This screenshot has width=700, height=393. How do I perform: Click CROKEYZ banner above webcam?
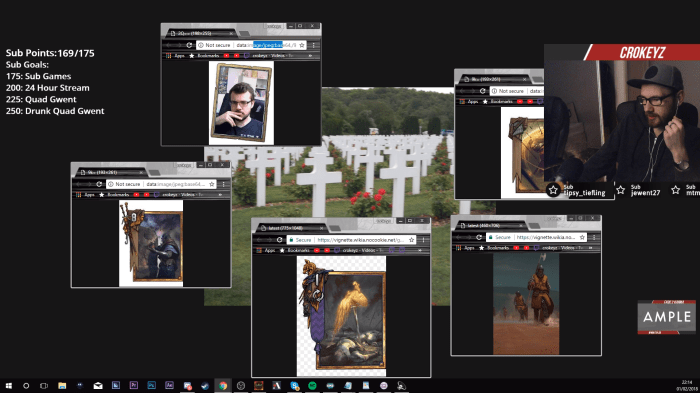click(642, 52)
